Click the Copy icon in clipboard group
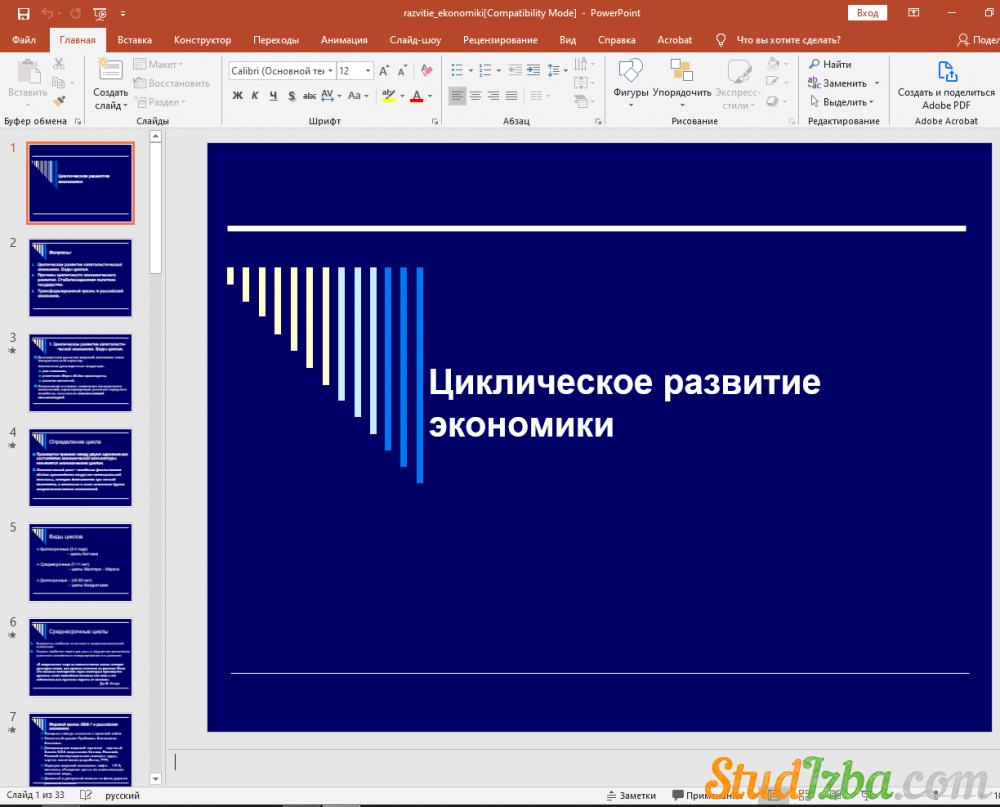1000x807 pixels. (x=58, y=82)
